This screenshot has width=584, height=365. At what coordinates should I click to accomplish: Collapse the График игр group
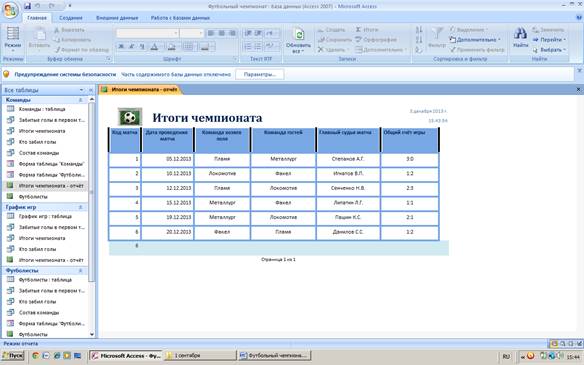[x=80, y=207]
